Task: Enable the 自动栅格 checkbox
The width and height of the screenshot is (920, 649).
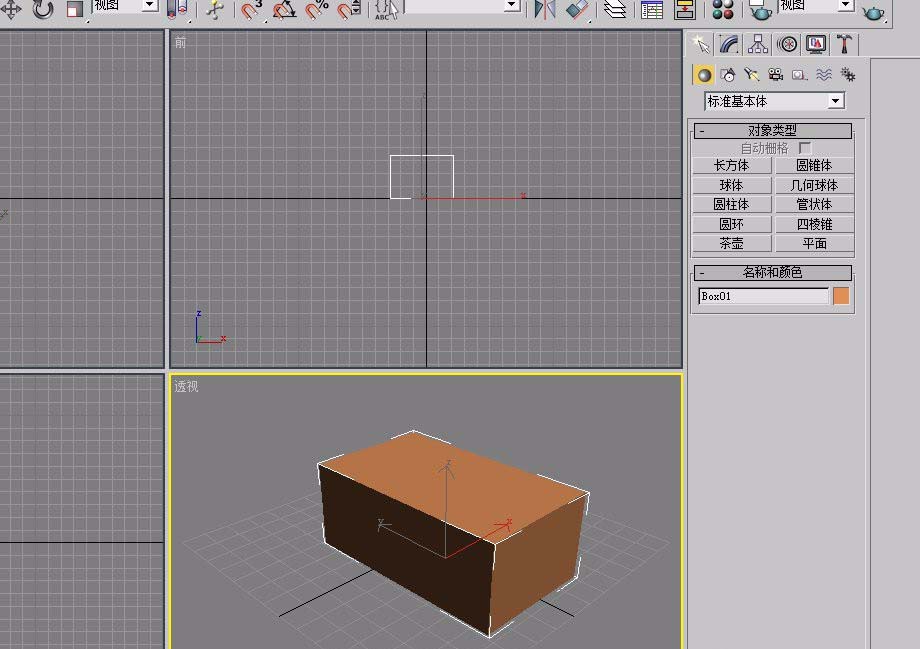Action: point(805,148)
